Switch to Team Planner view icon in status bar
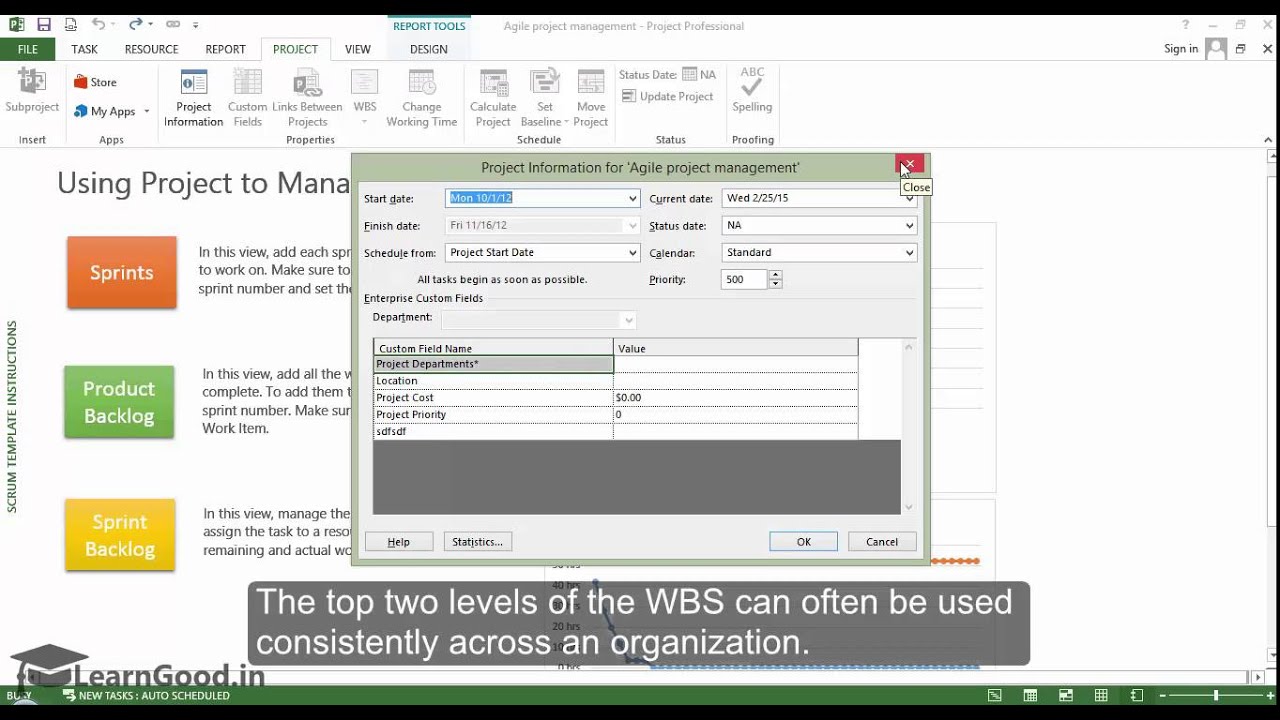This screenshot has width=1280, height=720. (1066, 696)
